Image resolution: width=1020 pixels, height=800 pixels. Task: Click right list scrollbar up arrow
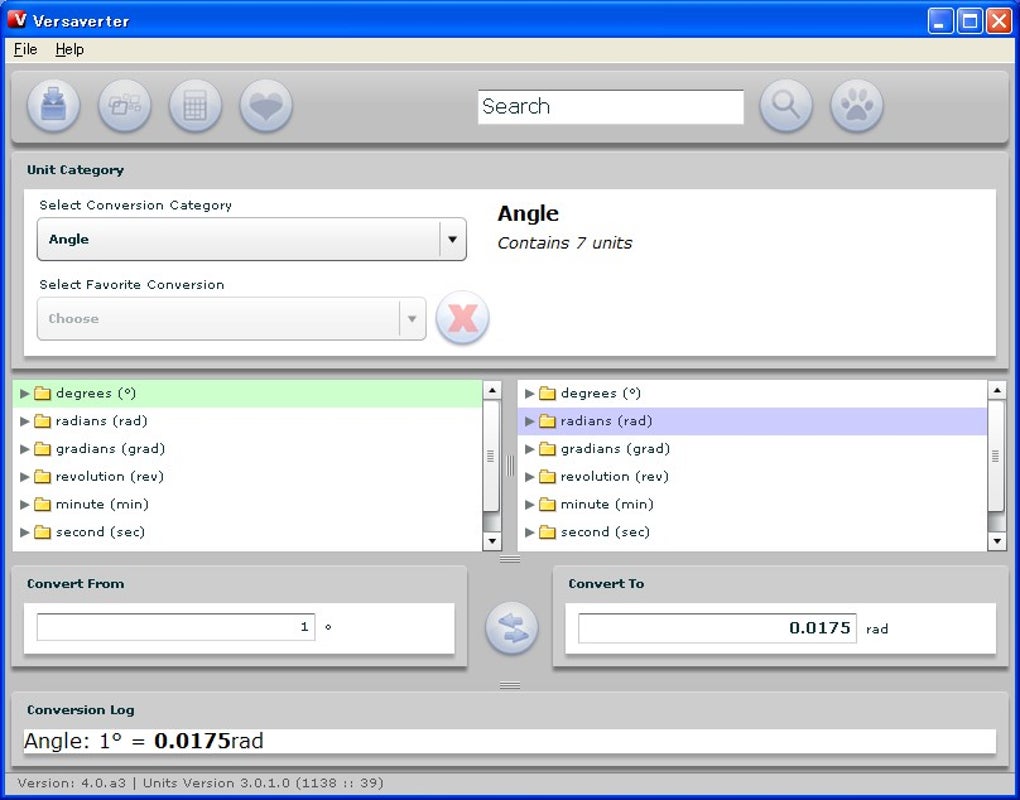tap(997, 390)
